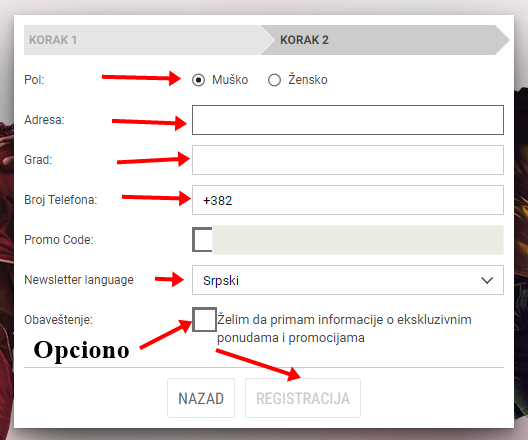The height and width of the screenshot is (440, 528).
Task: Click the NAZAD button
Action: tap(201, 398)
